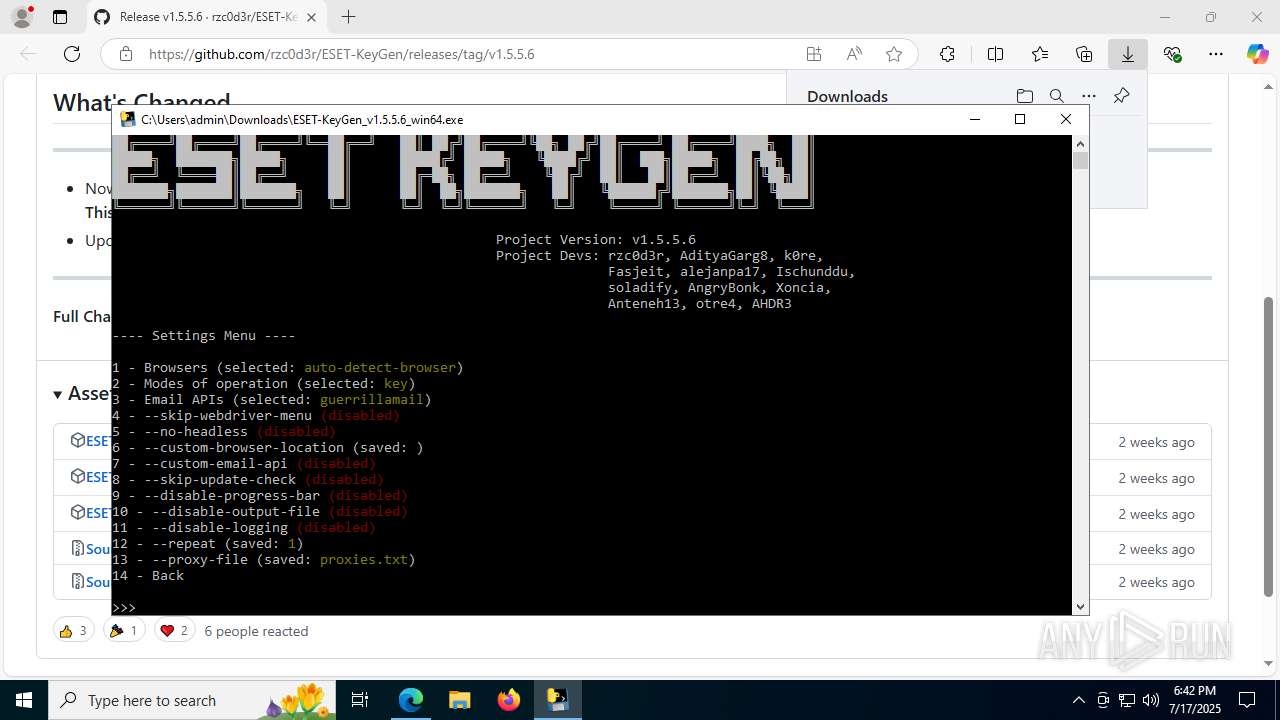Image resolution: width=1280 pixels, height=720 pixels.
Task: Click the 'Full Changelog' label on GitHub page
Action: pos(82,316)
